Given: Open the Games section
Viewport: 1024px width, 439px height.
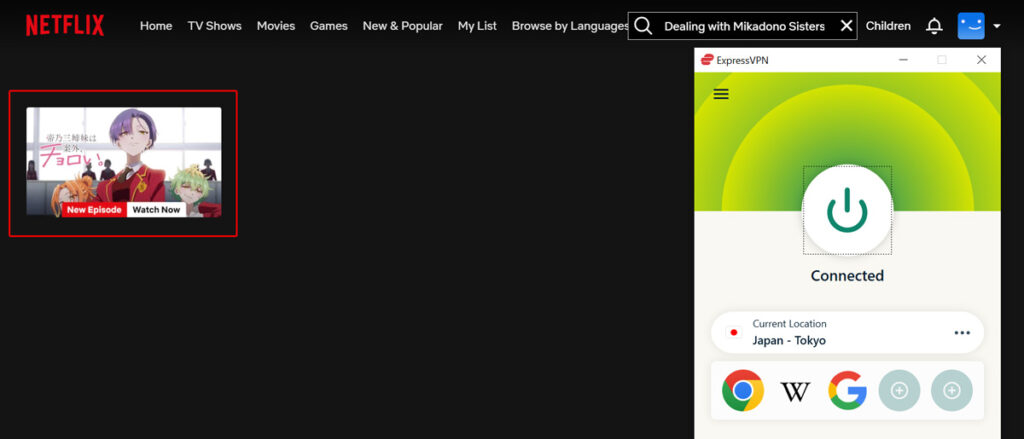Looking at the screenshot, I should (x=328, y=26).
